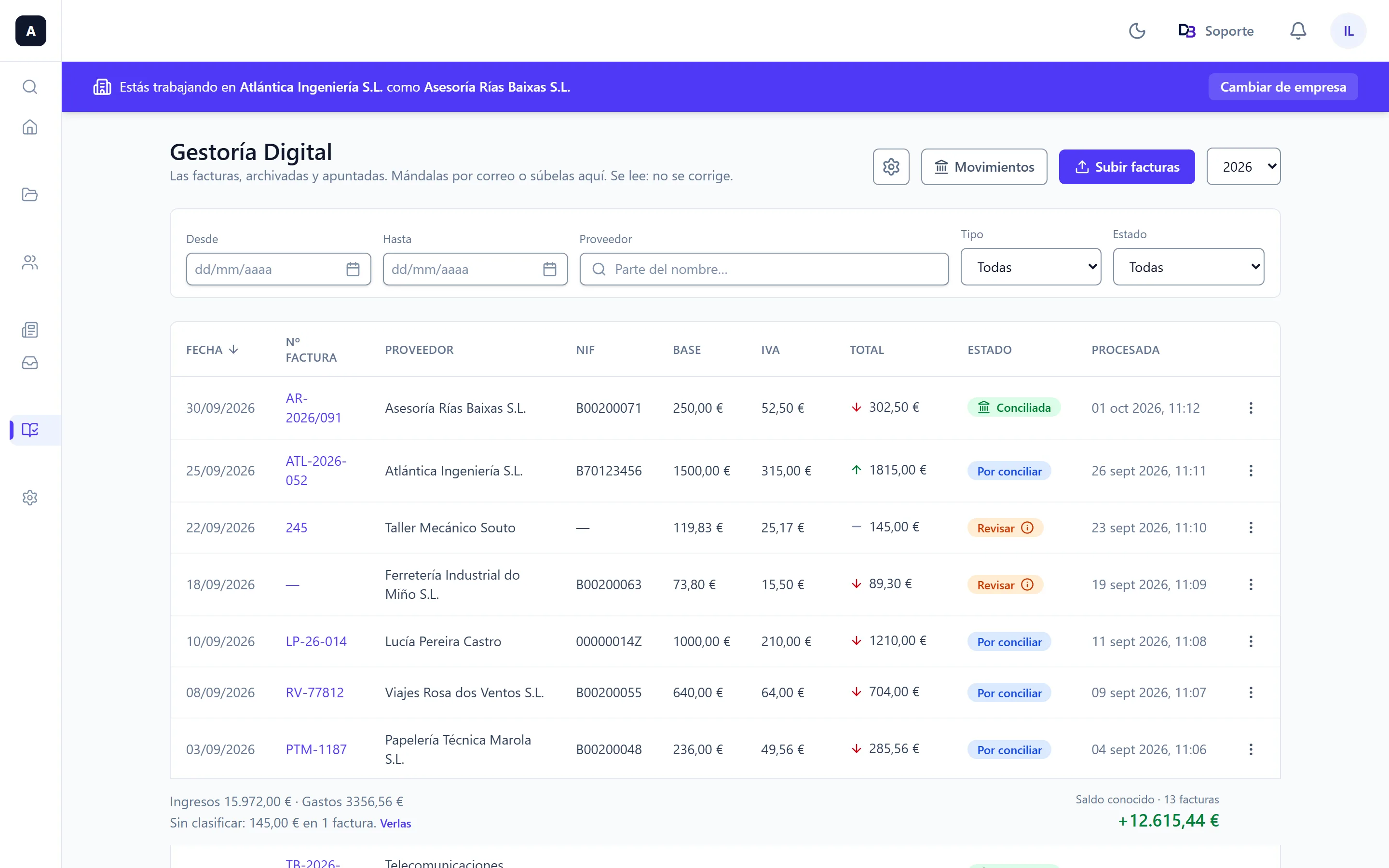Screen dimensions: 1389x868
Task: Expand the Estado dropdown
Action: 1188,267
